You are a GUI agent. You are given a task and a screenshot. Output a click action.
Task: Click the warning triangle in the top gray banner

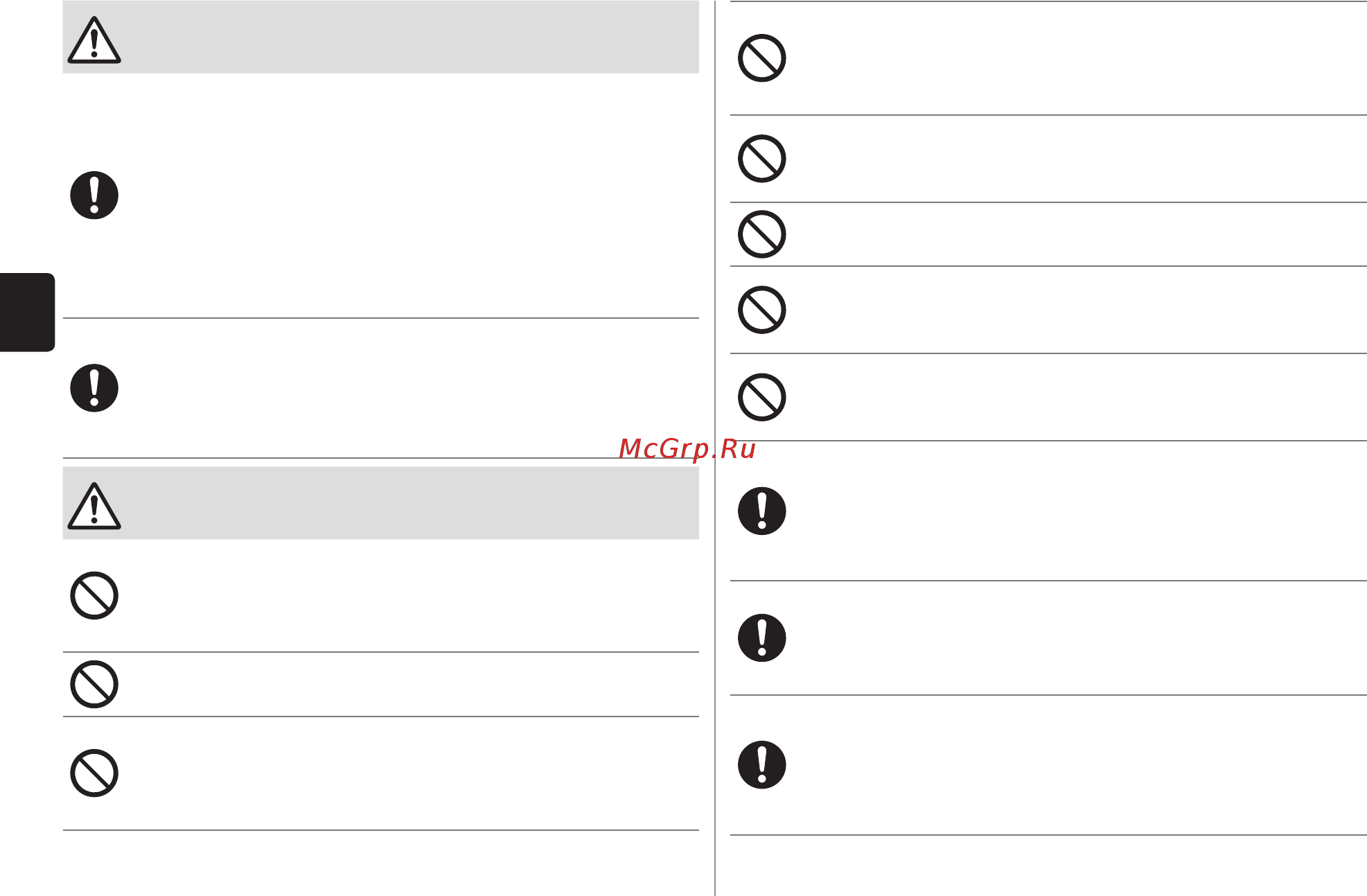point(94,40)
